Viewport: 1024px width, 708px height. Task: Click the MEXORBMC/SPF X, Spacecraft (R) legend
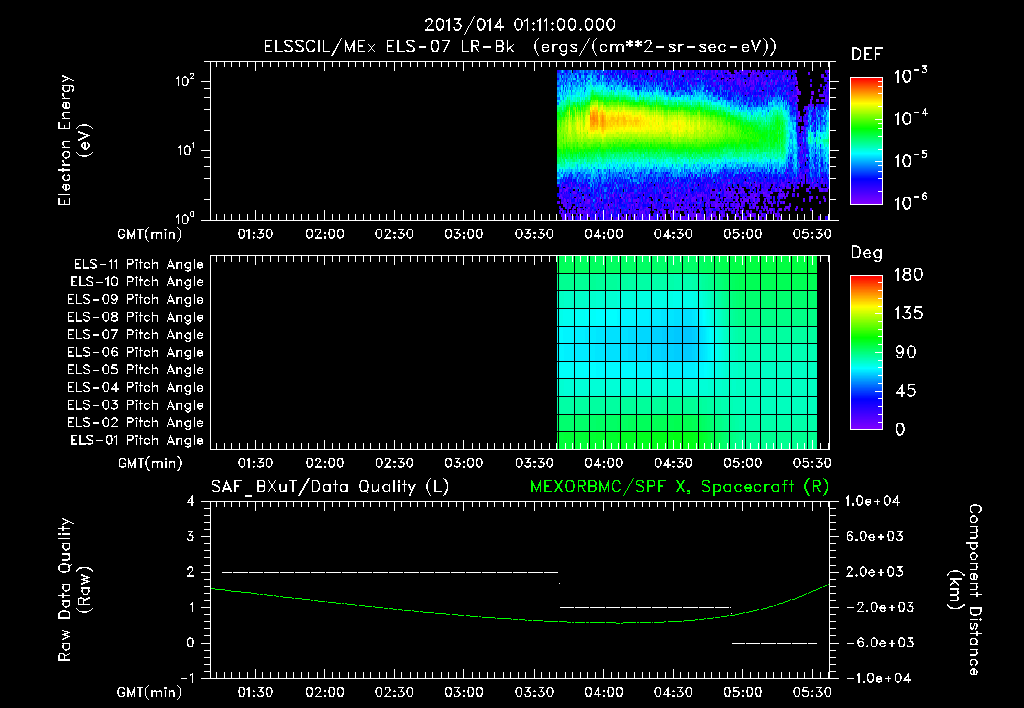(x=679, y=487)
